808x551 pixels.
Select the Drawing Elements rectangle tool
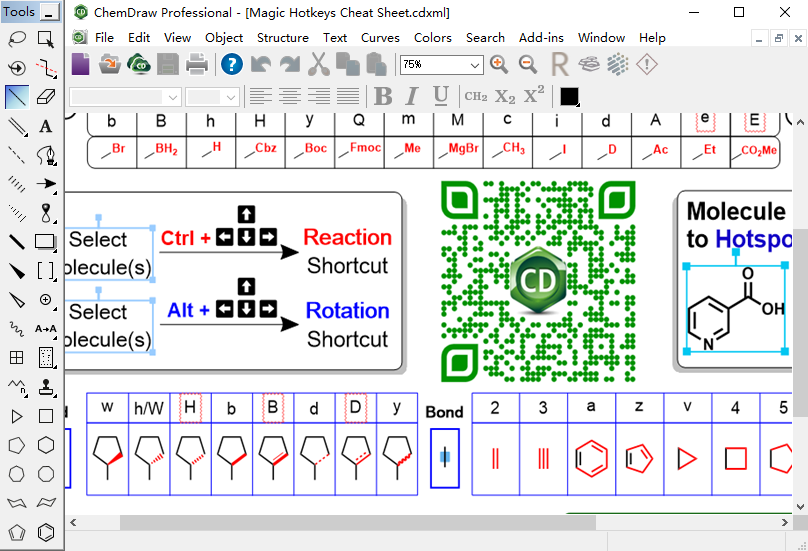(46, 241)
